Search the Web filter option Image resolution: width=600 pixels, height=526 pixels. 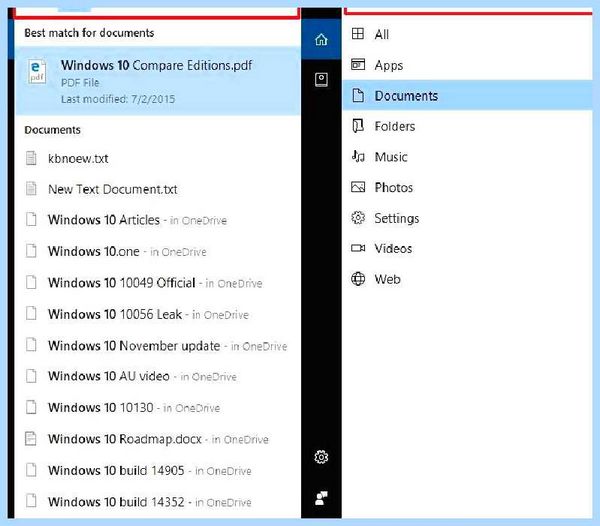pos(467,279)
